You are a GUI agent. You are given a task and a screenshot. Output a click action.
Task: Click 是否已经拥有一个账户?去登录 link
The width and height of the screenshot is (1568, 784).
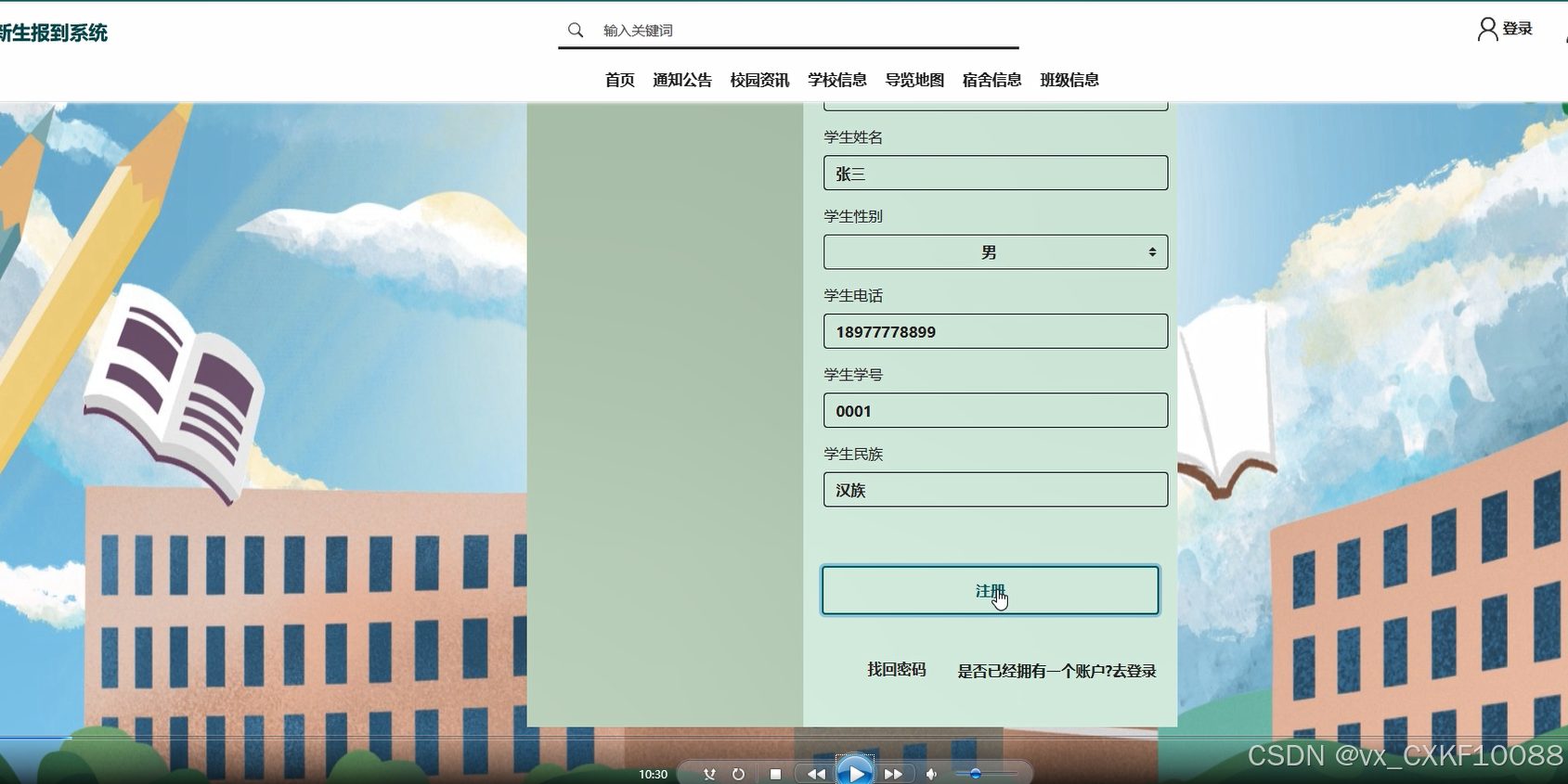click(1056, 671)
